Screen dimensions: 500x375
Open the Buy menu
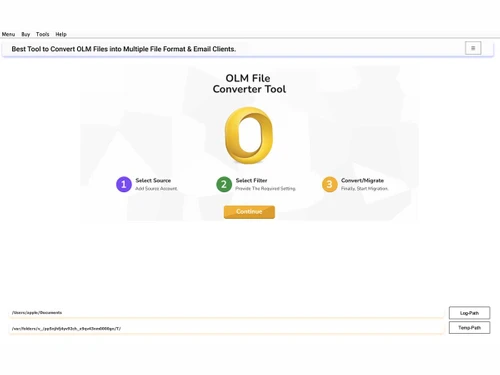pos(26,34)
